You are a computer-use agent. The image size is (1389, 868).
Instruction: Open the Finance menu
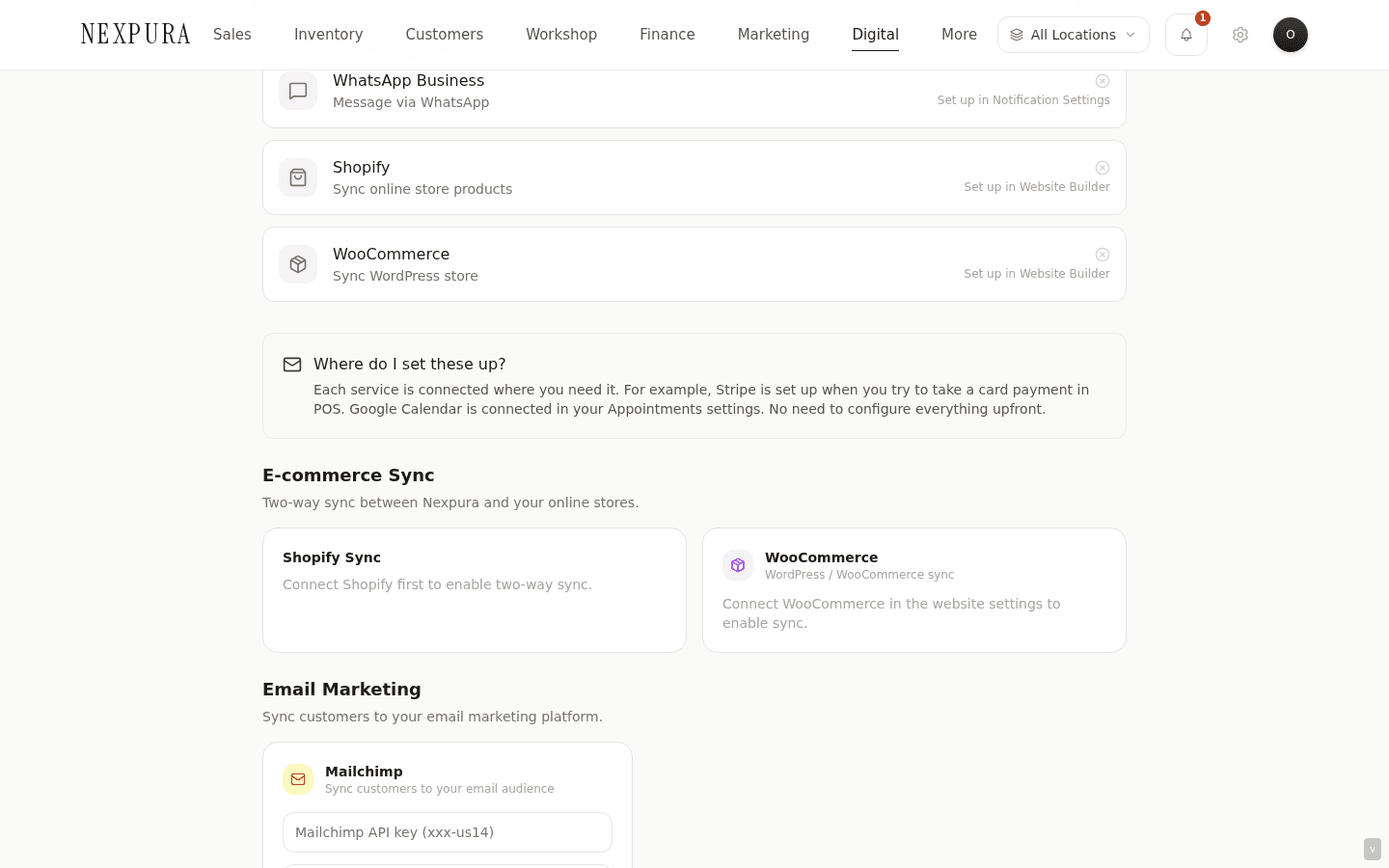click(x=667, y=35)
